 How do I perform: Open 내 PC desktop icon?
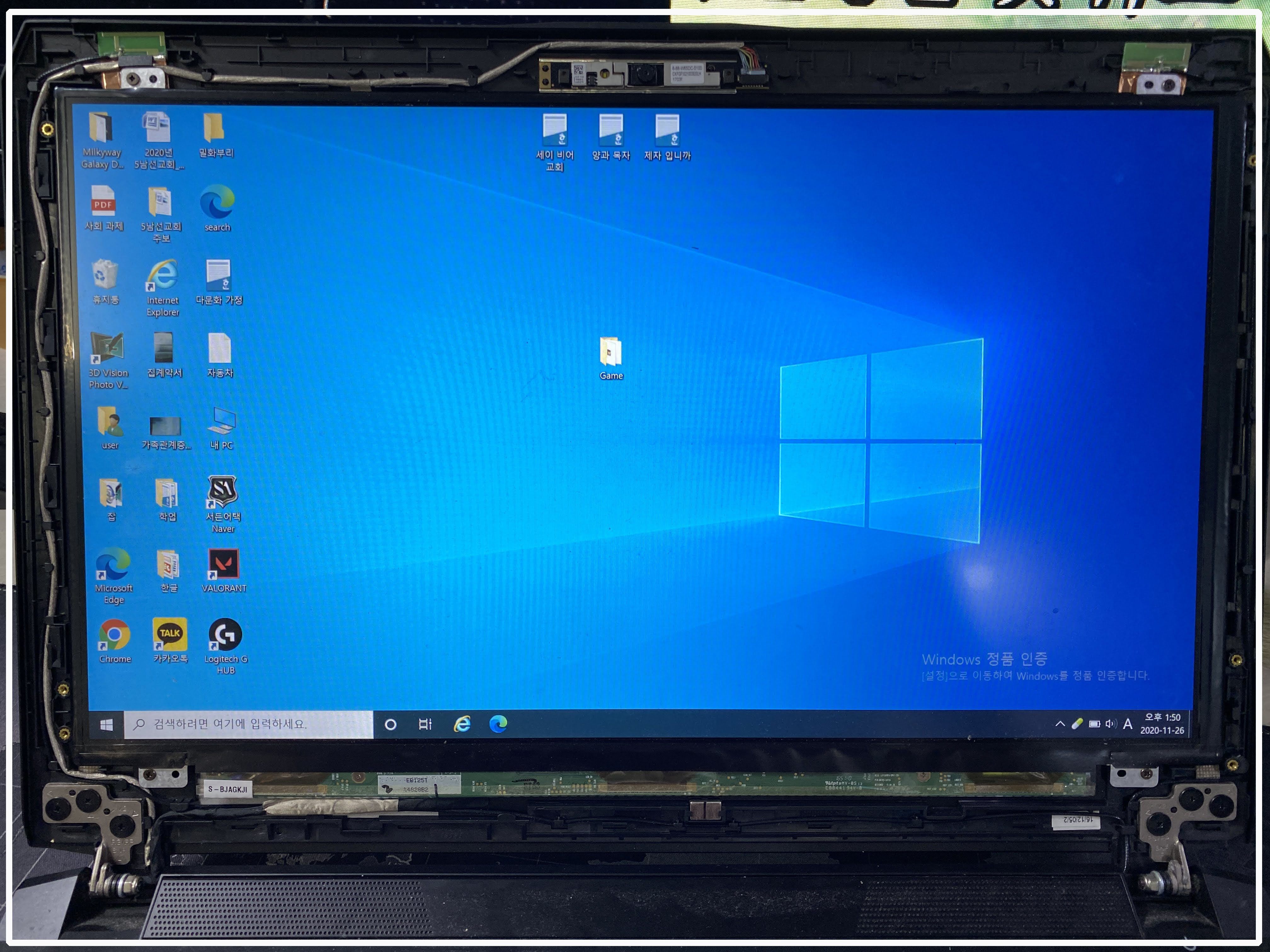[221, 422]
